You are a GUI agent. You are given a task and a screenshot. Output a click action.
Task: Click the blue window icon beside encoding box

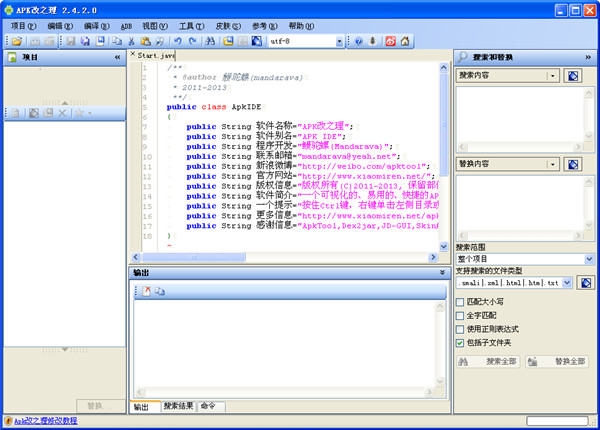pos(257,41)
